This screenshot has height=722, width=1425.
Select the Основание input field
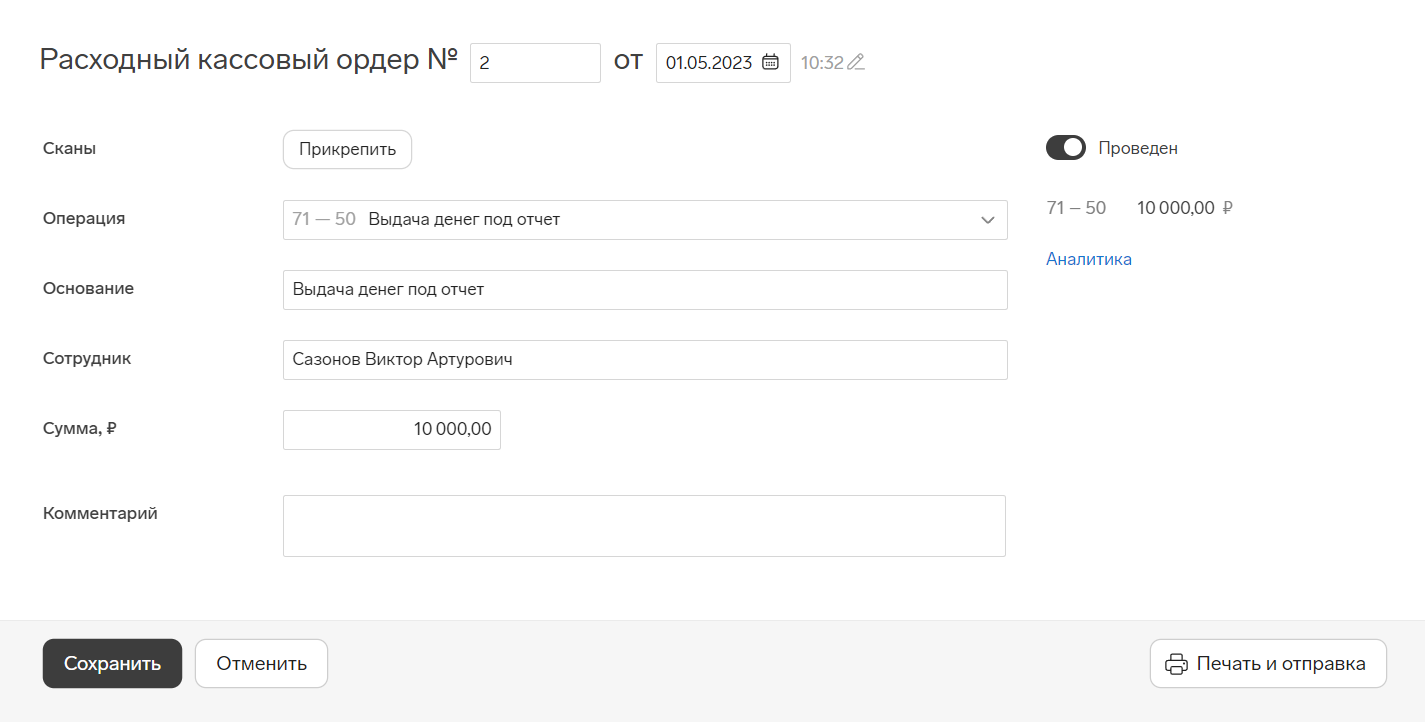645,290
